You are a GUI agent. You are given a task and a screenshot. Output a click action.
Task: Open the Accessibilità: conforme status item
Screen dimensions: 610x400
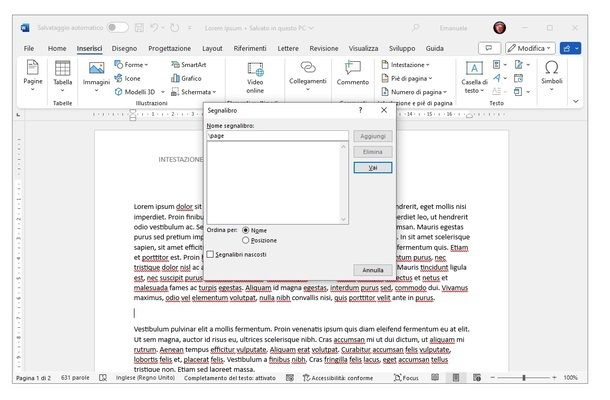click(338, 377)
